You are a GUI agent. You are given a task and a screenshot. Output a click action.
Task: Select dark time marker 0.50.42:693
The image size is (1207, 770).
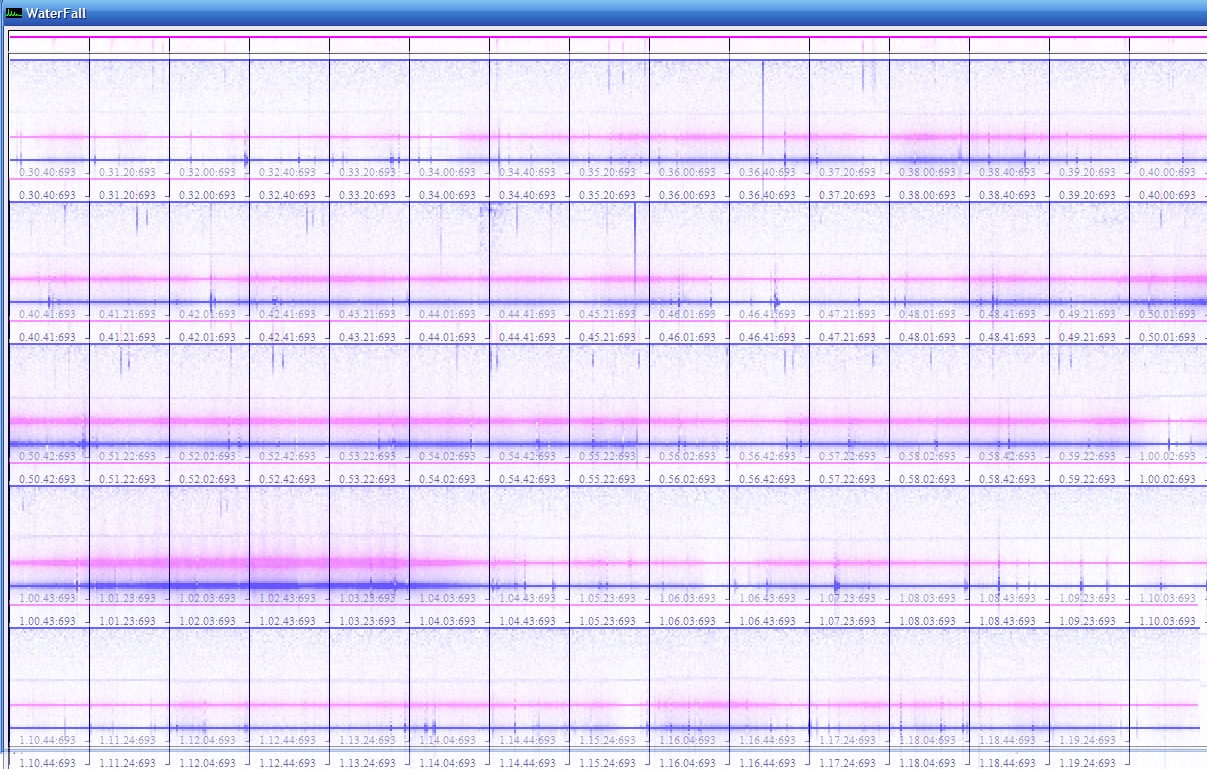coord(48,479)
